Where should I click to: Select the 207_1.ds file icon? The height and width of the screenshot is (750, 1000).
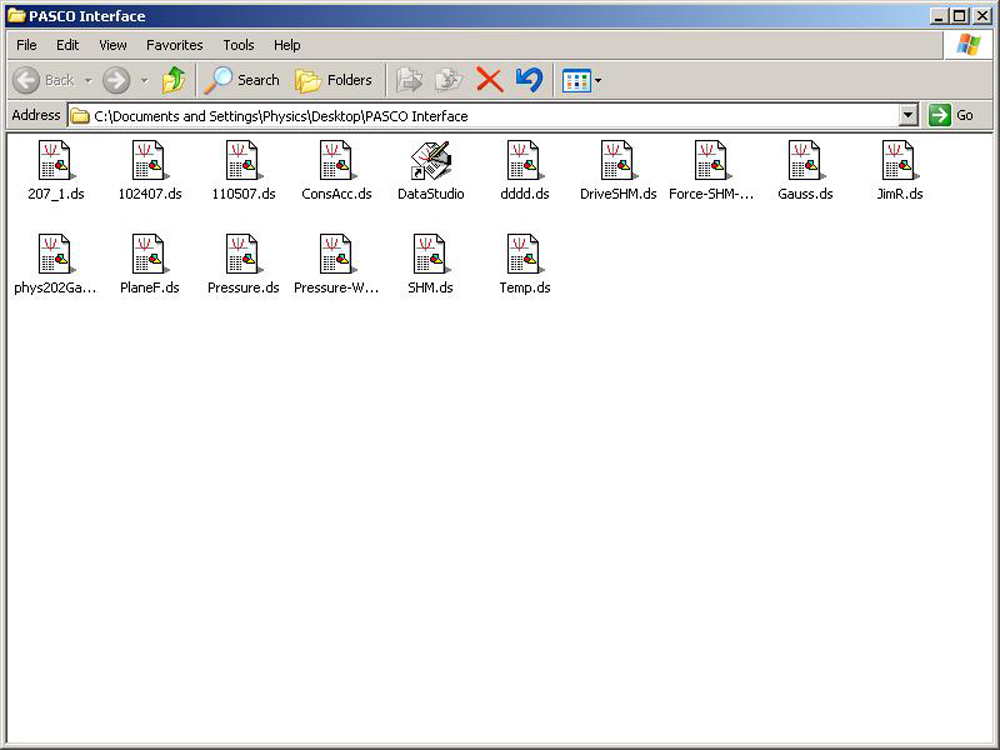coord(54,162)
